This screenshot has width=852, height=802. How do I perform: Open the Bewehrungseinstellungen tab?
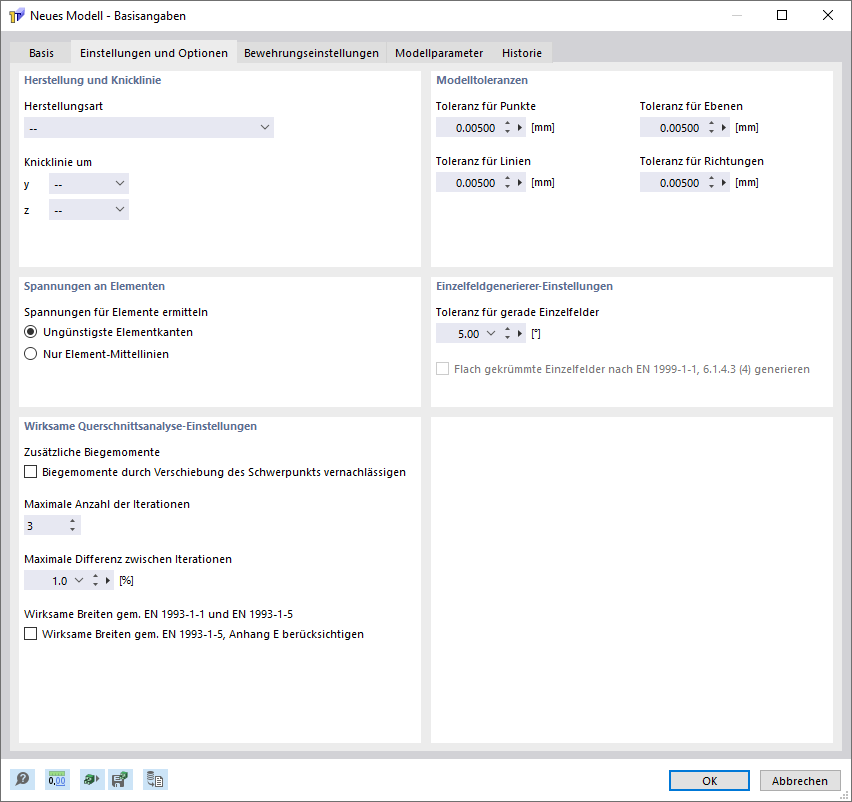pyautogui.click(x=311, y=53)
